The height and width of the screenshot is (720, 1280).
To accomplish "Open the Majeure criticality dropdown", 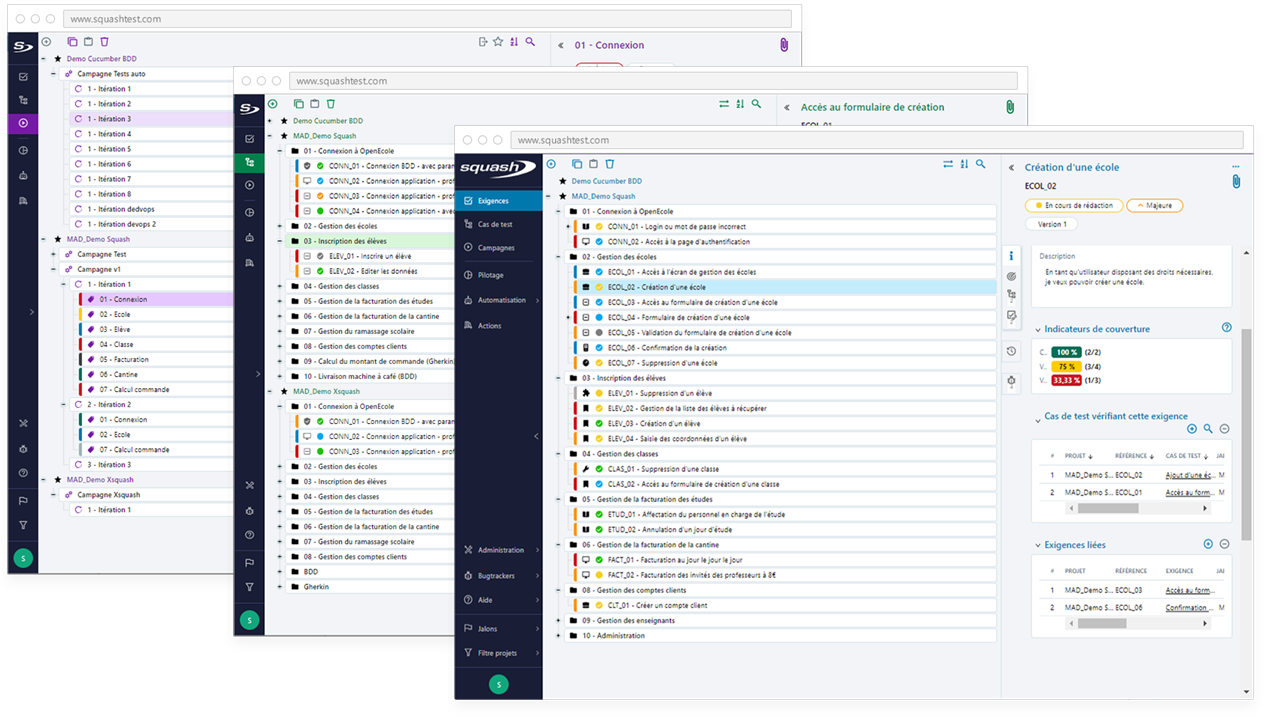I will click(1154, 205).
